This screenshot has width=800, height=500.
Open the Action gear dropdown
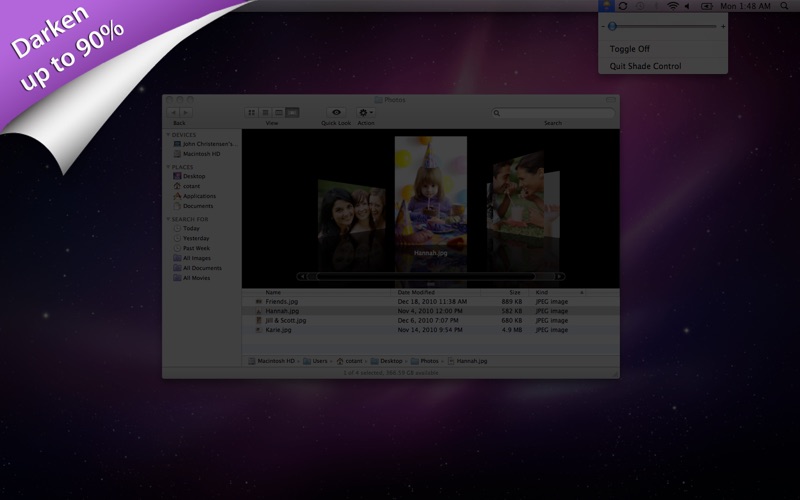pyautogui.click(x=366, y=112)
